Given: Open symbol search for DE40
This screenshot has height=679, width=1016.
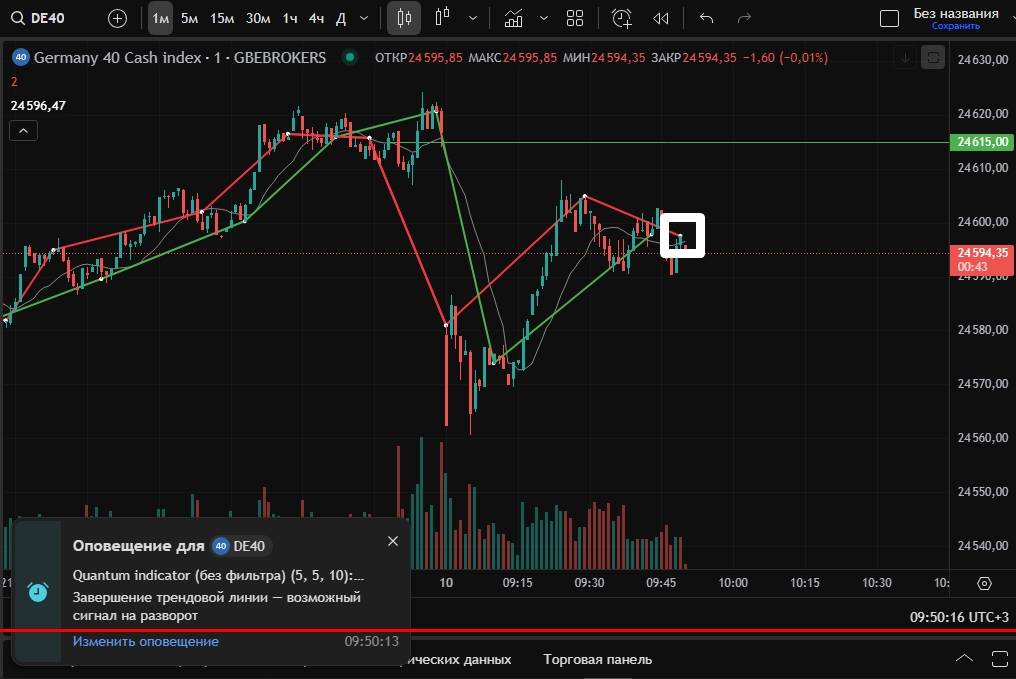Looking at the screenshot, I should pos(38,18).
